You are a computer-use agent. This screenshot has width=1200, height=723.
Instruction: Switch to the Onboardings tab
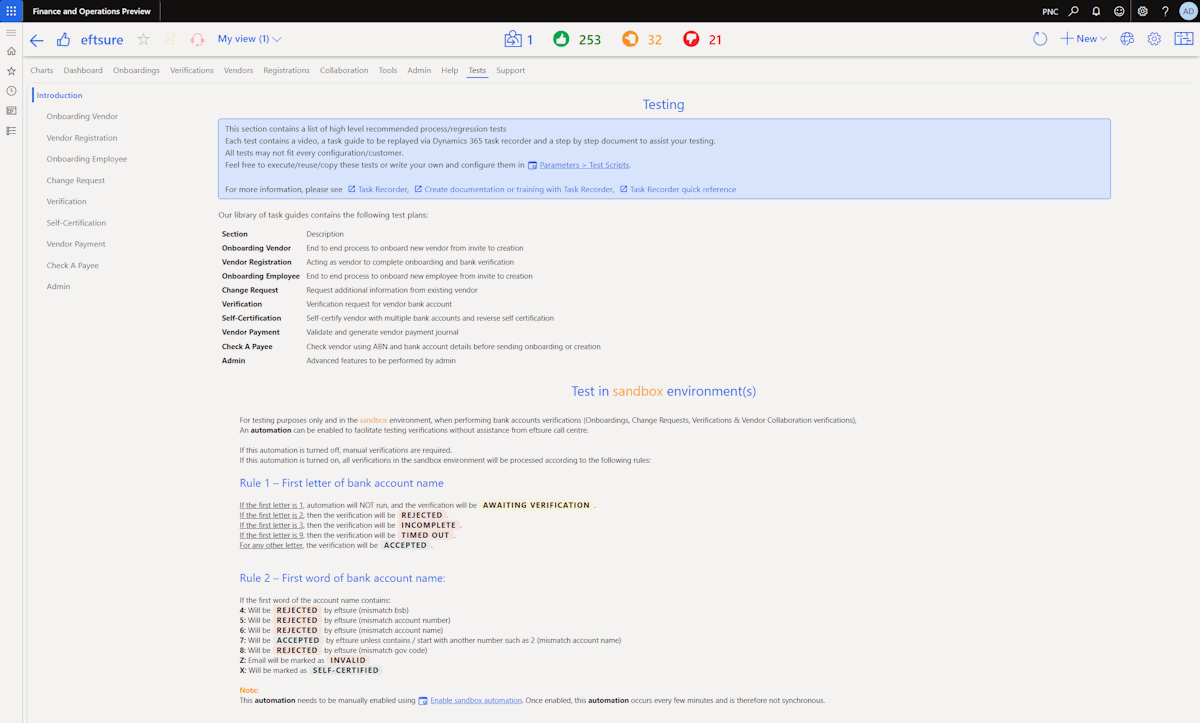coord(136,71)
